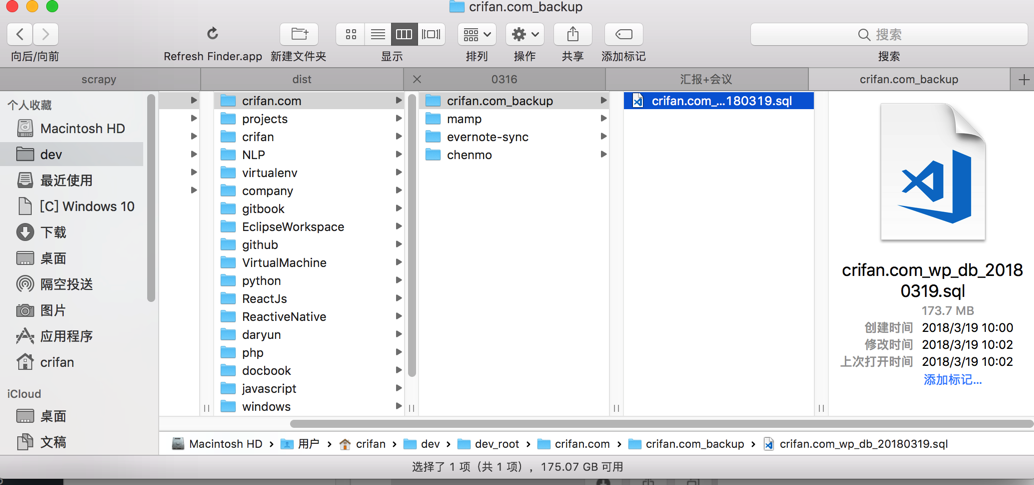Select the crifan.com_backup tab

[909, 79]
